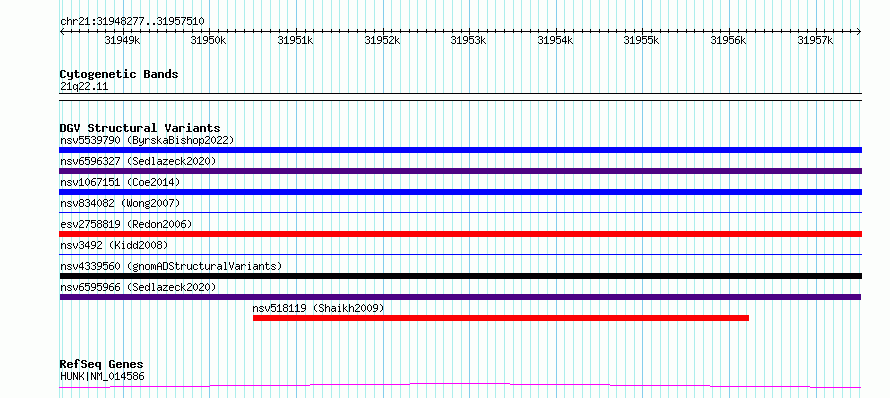This screenshot has height=398, width=890.
Task: Open the nsv4339560 (gnomADStructuralVariants) label
Action: coord(171,266)
